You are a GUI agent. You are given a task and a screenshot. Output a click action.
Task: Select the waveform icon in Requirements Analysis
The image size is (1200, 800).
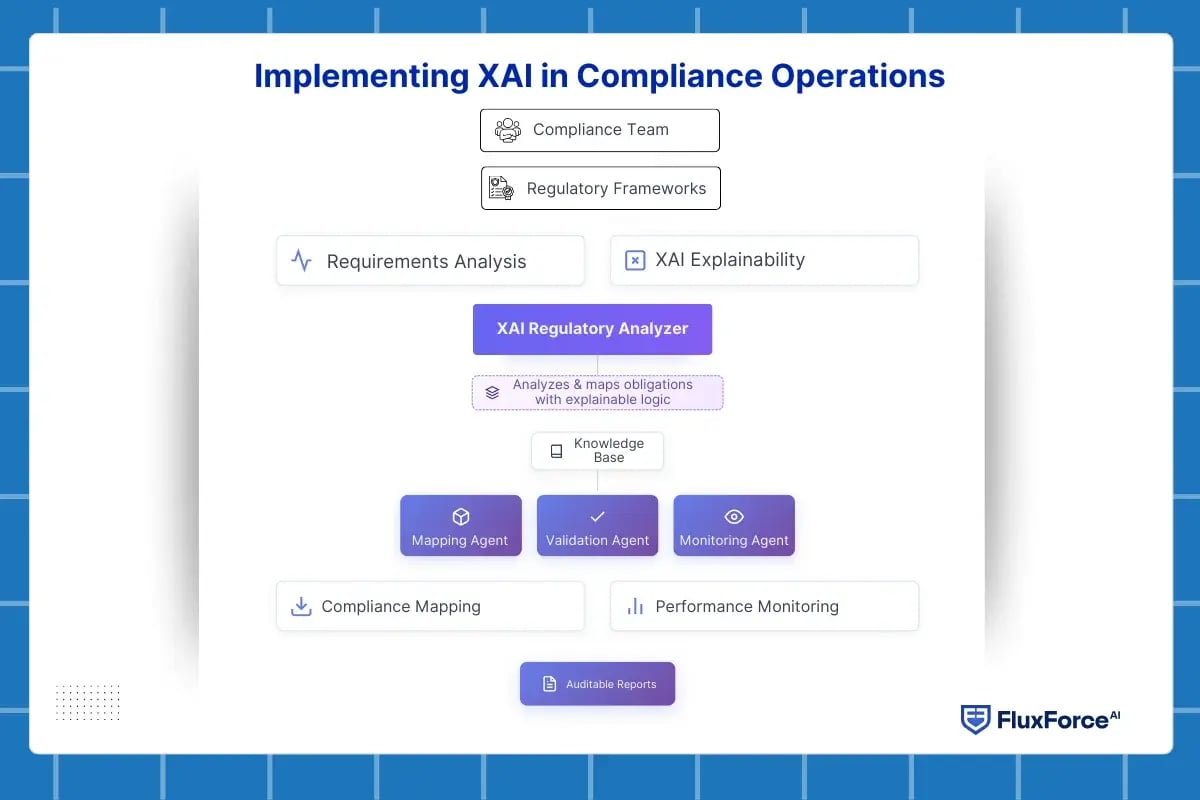tap(301, 260)
